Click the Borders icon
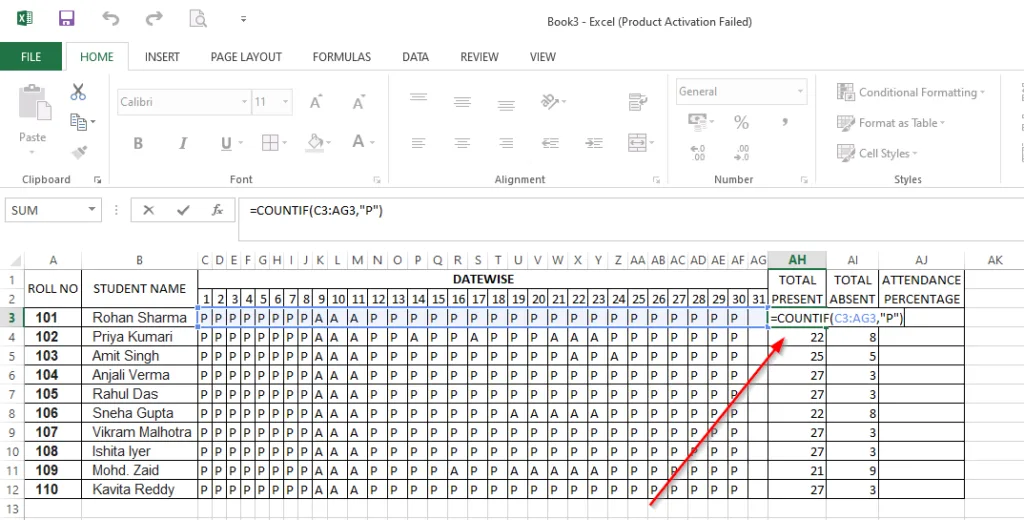1024x520 pixels. (x=270, y=142)
